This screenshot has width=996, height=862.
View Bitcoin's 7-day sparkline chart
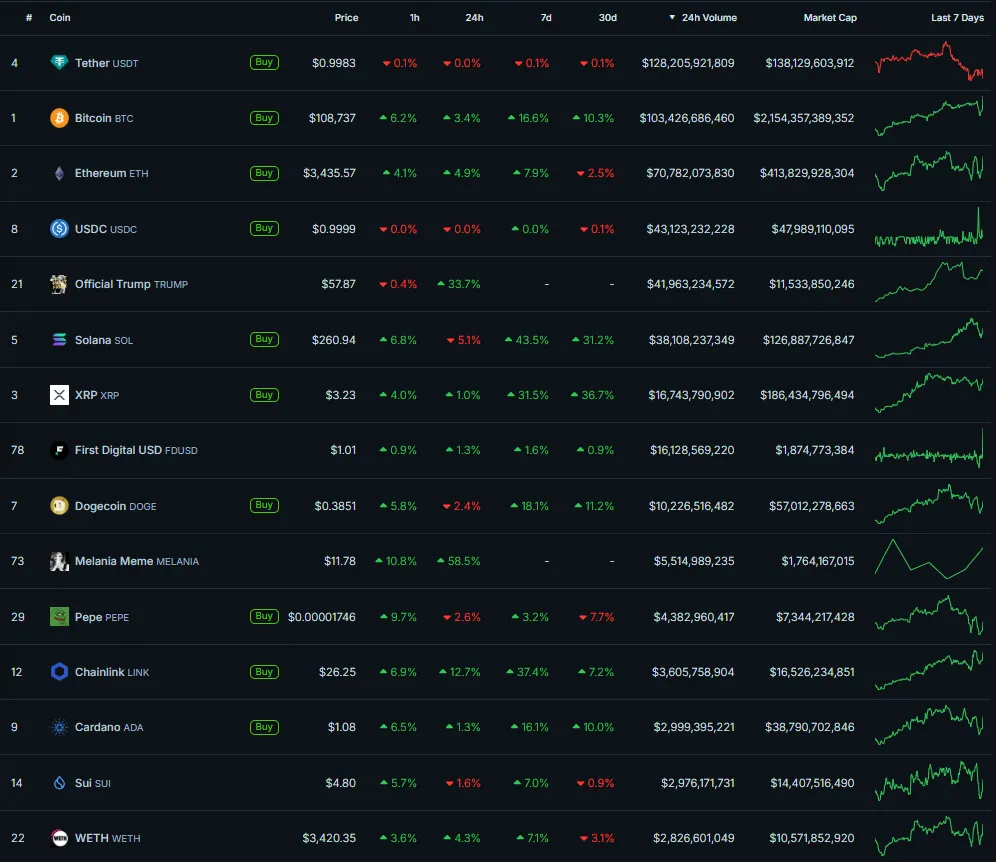[929, 117]
